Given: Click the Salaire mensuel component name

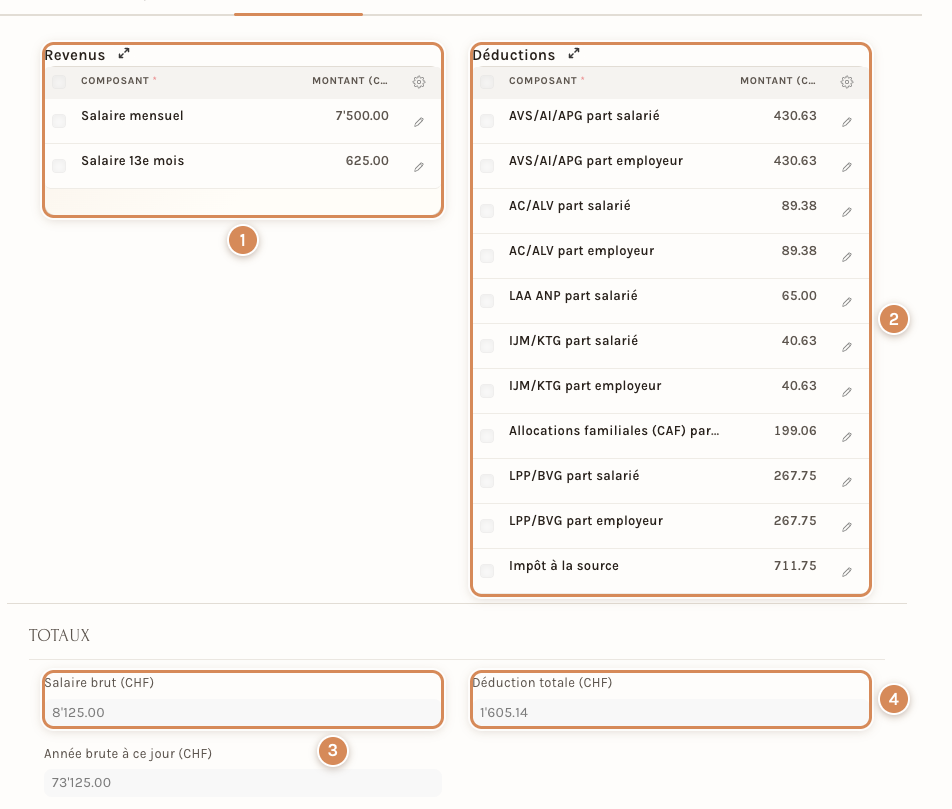Looking at the screenshot, I should pyautogui.click(x=132, y=115).
